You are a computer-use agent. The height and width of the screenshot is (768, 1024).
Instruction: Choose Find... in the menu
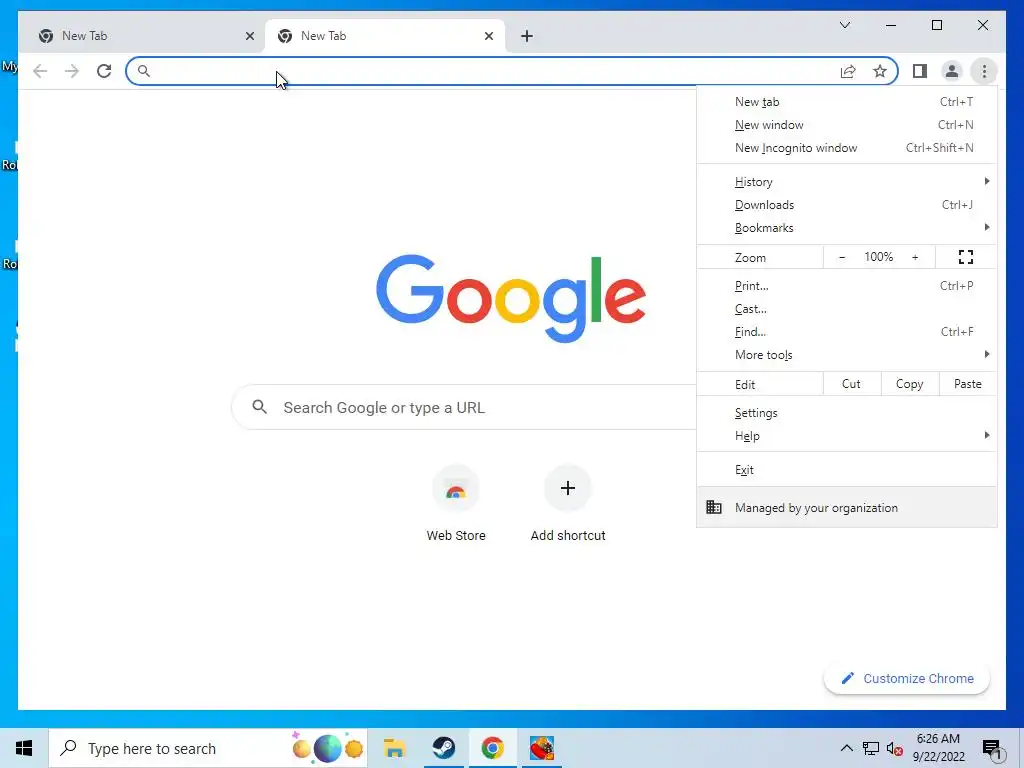(846, 332)
